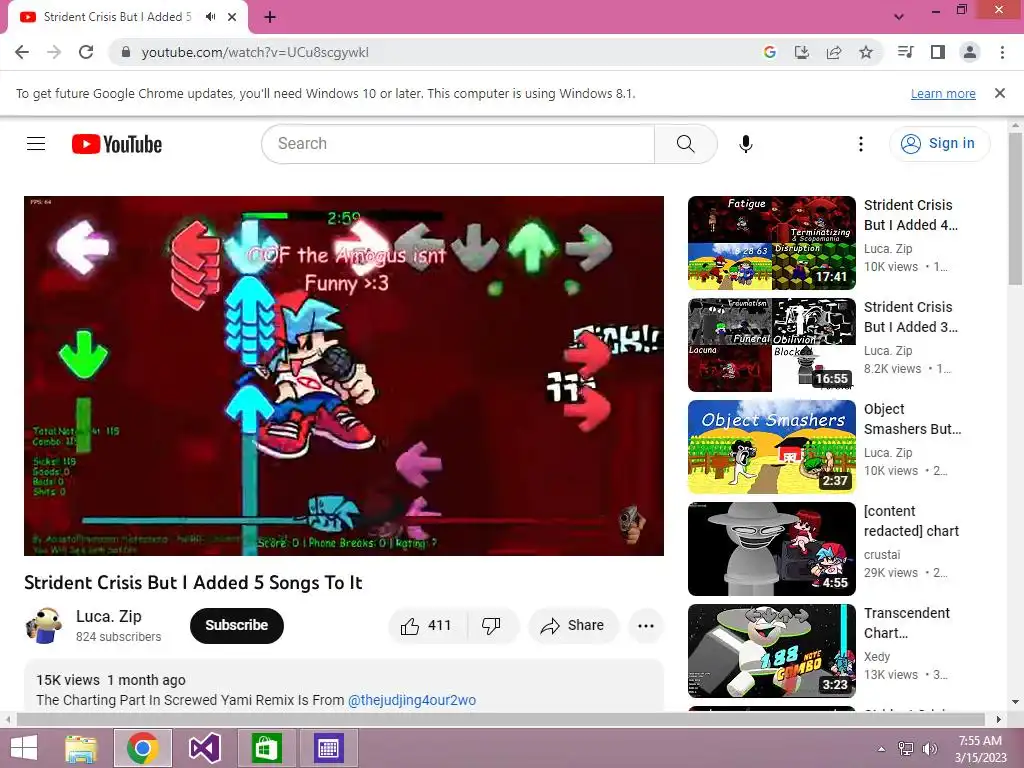
Task: Toggle Chrome side panel
Action: coord(938,52)
